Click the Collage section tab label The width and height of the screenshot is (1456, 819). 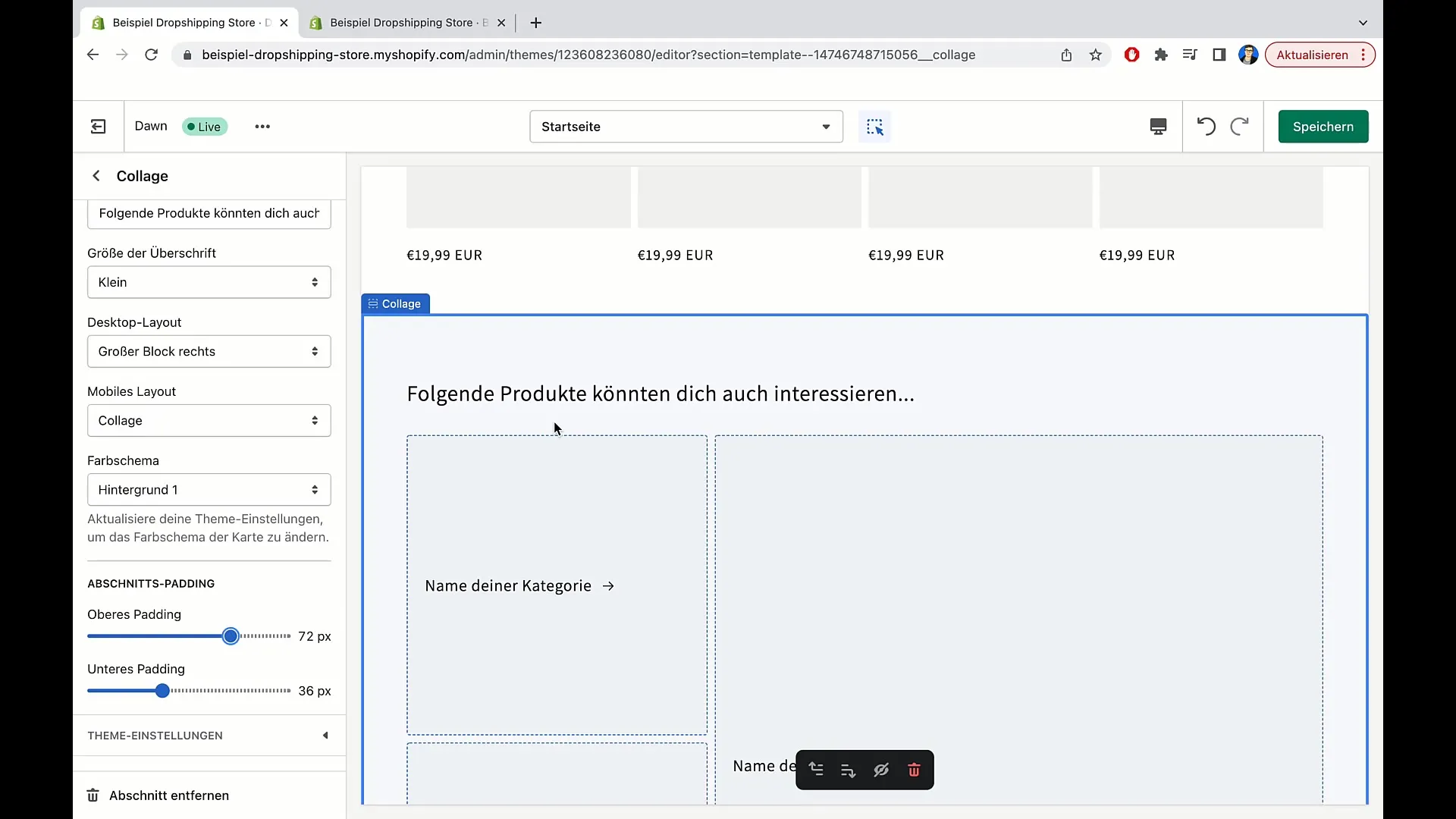pos(394,304)
